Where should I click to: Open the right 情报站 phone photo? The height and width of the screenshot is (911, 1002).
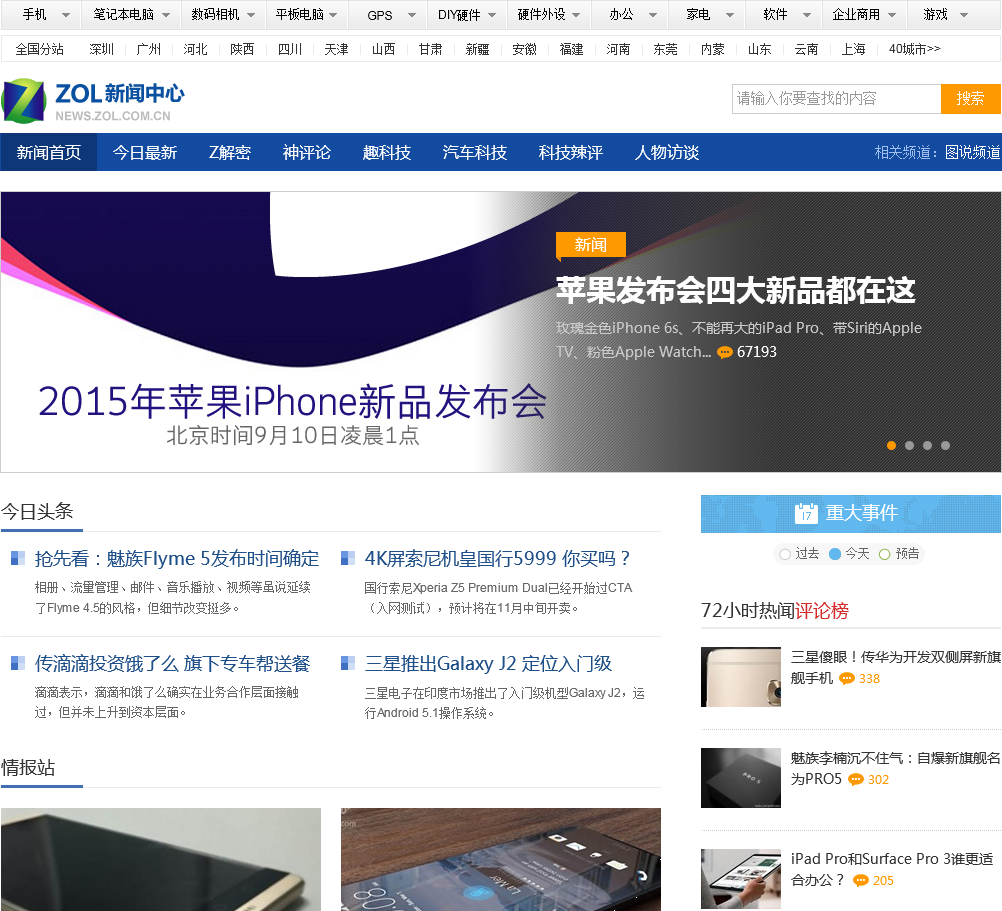501,859
